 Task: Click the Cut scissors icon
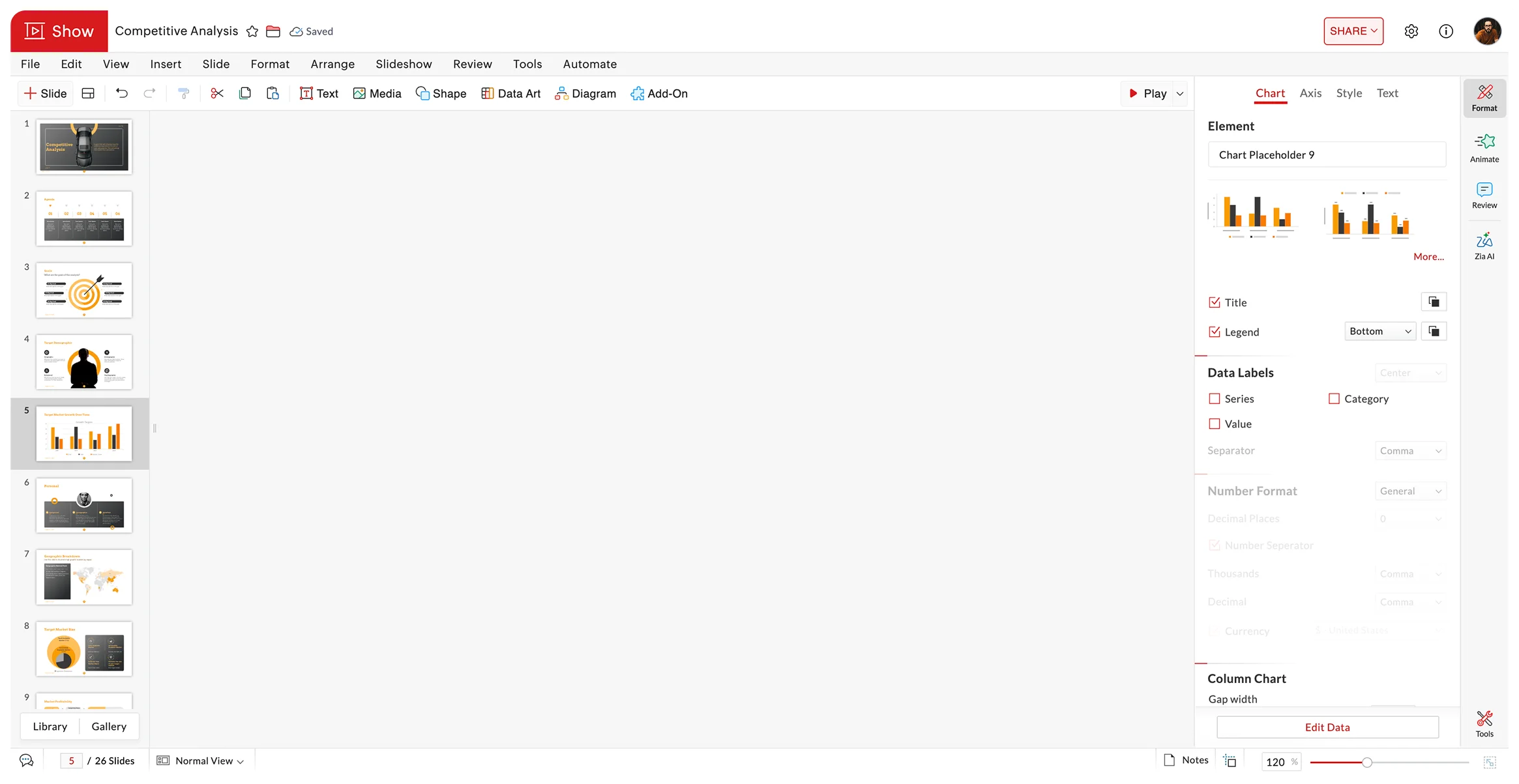pyautogui.click(x=217, y=94)
